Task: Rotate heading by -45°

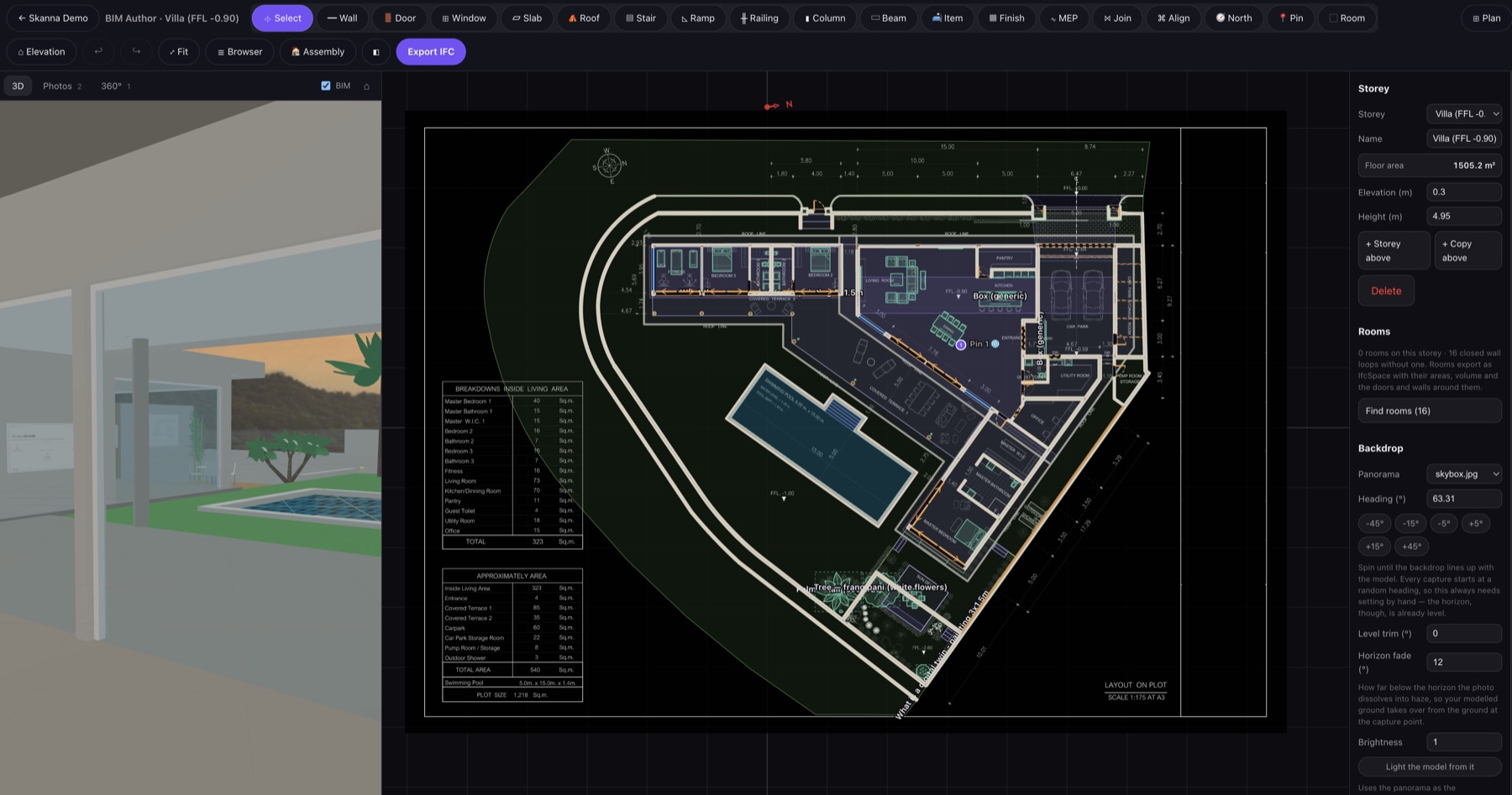Action: click(1374, 523)
